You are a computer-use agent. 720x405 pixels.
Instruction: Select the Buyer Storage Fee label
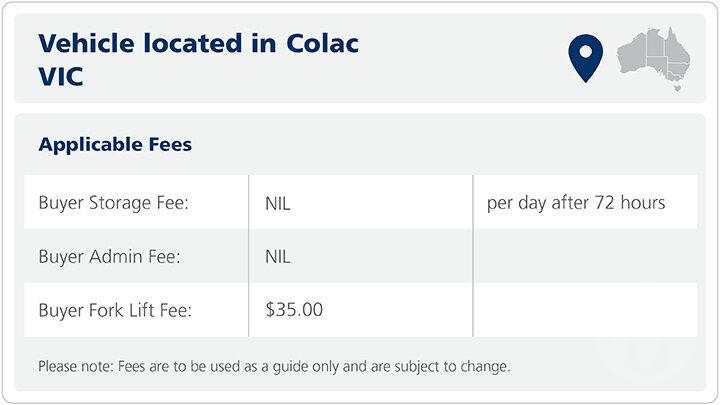coord(114,203)
